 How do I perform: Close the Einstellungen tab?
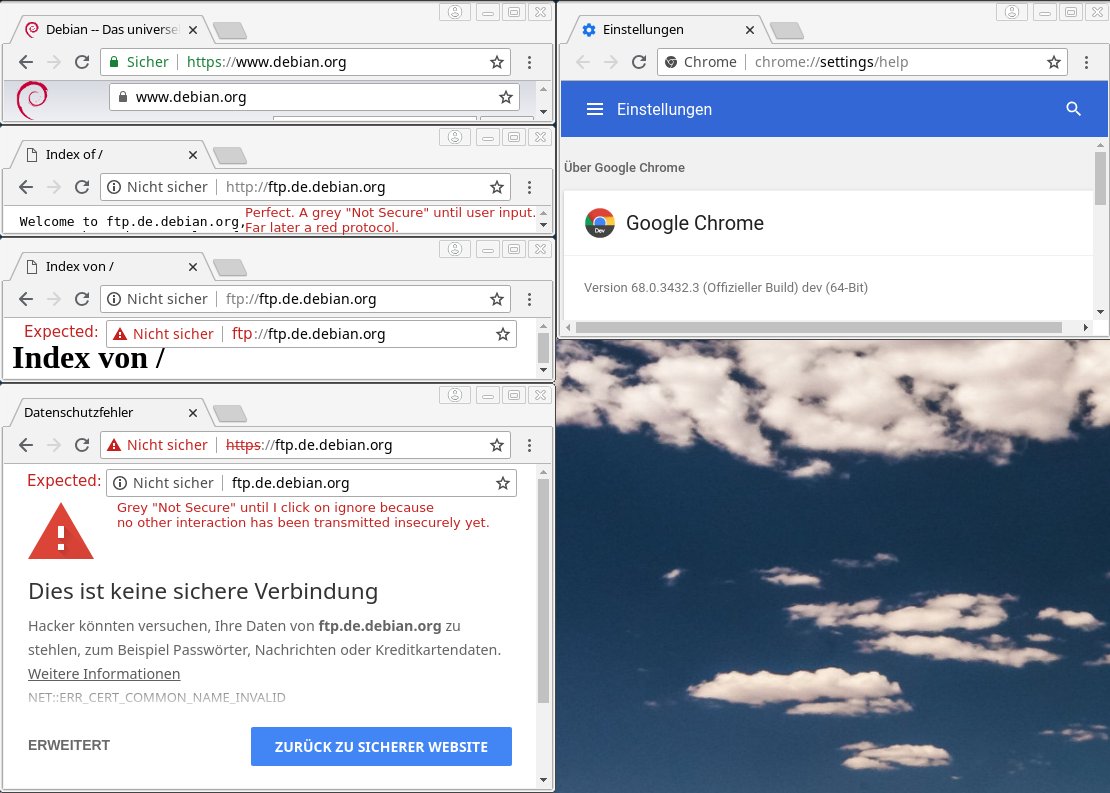click(750, 30)
